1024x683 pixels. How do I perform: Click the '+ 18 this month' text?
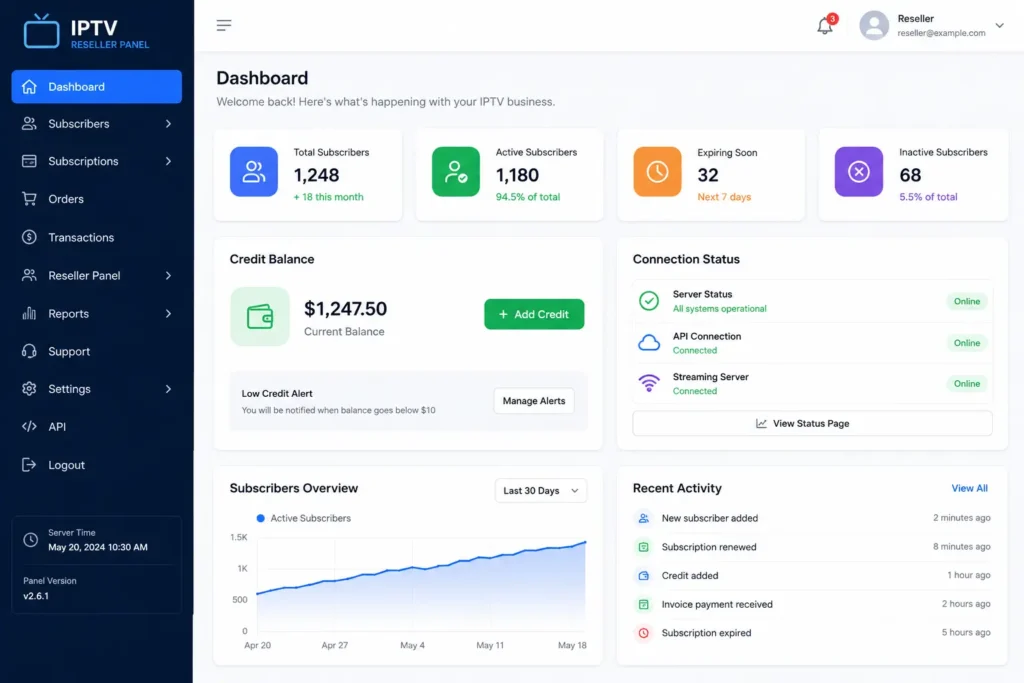coord(328,197)
